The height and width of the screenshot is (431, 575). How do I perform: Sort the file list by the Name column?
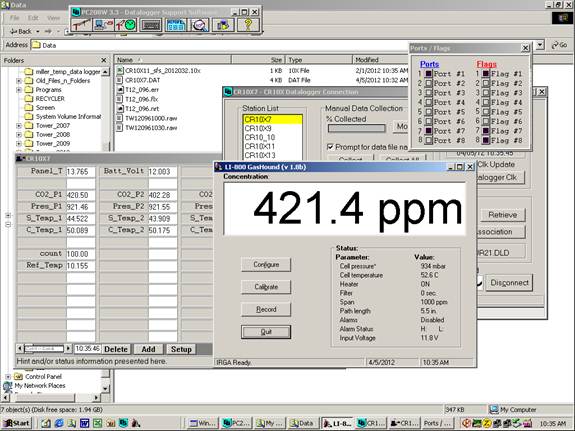[172, 59]
